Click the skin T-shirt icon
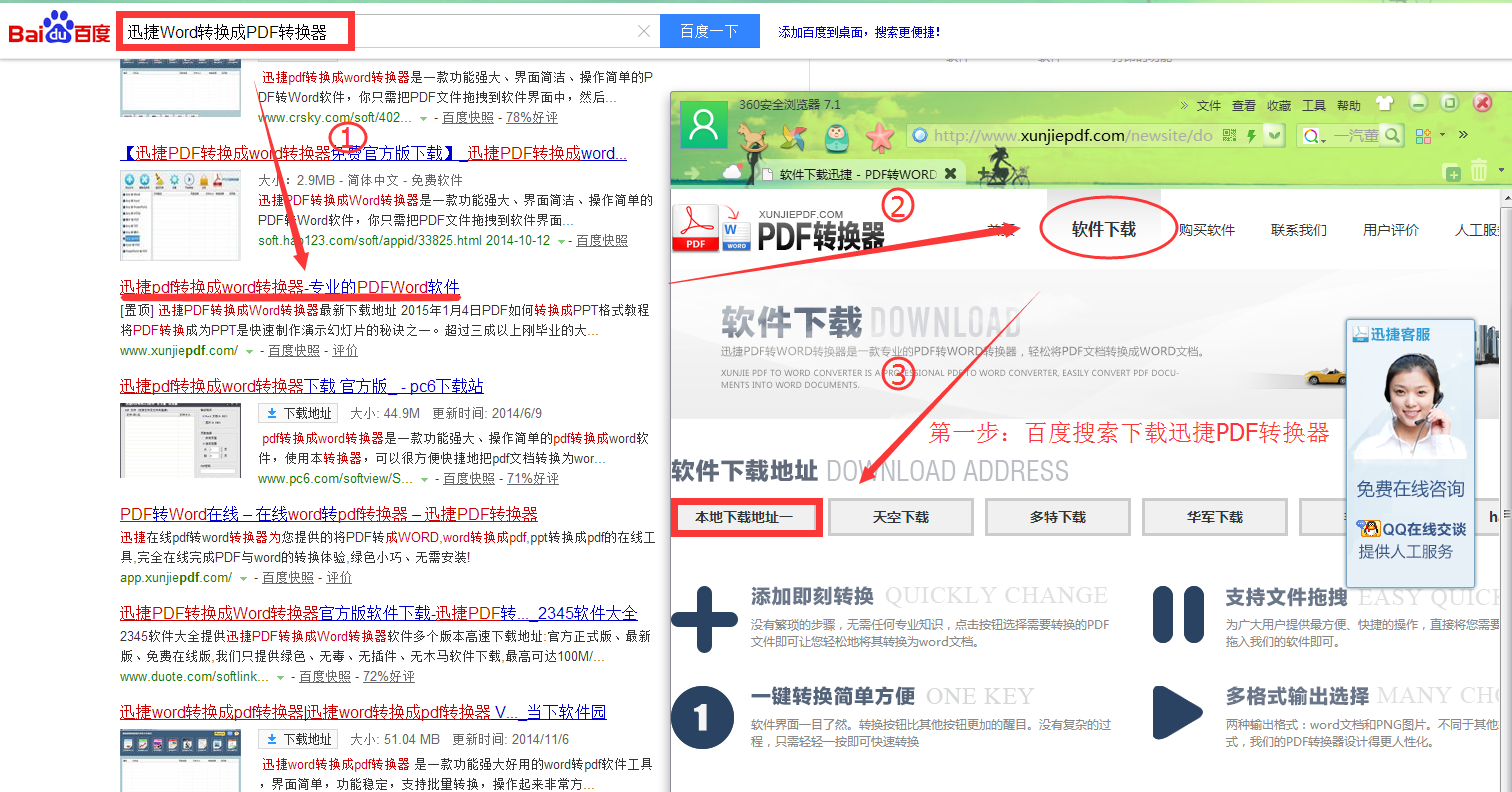The image size is (1512, 792). click(1385, 103)
